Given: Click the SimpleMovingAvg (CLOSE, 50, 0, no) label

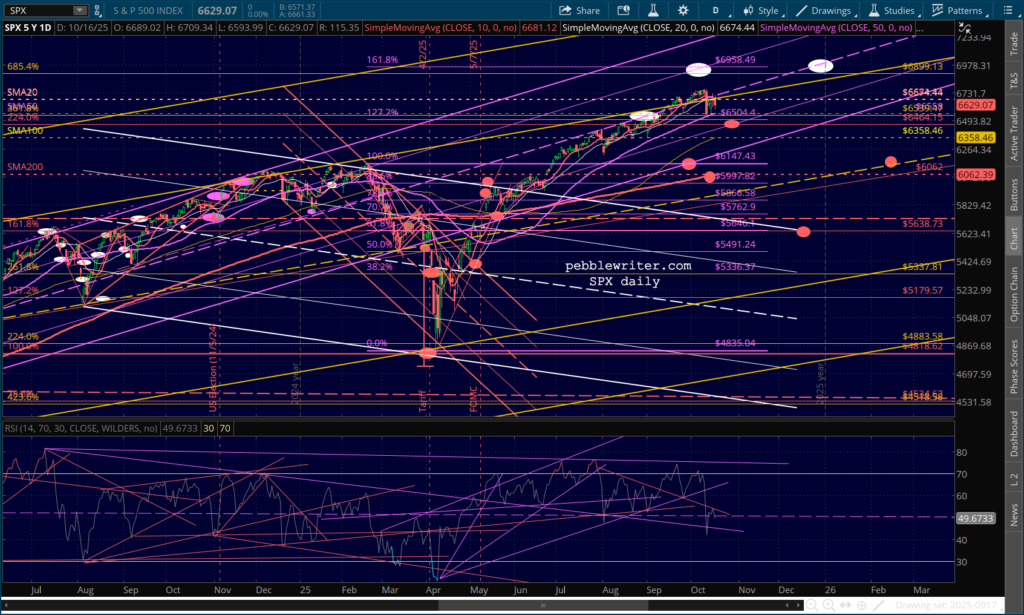Looking at the screenshot, I should pyautogui.click(x=836, y=27).
